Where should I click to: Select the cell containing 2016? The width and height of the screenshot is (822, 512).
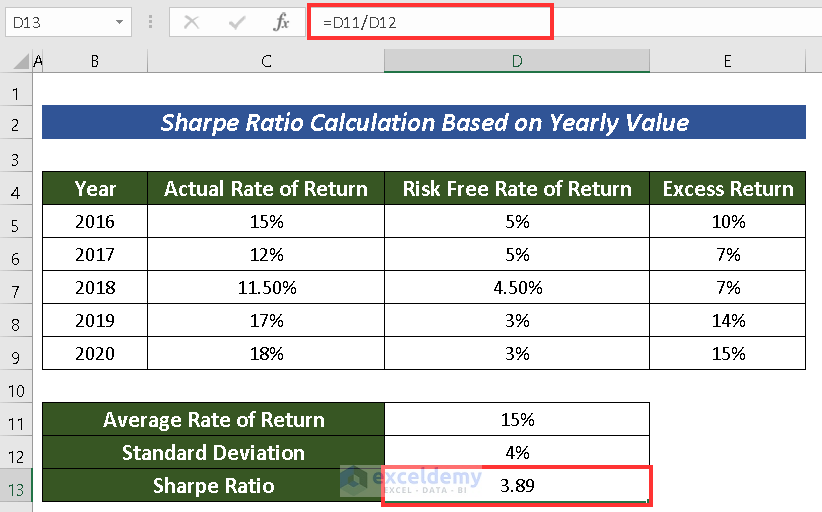[95, 221]
